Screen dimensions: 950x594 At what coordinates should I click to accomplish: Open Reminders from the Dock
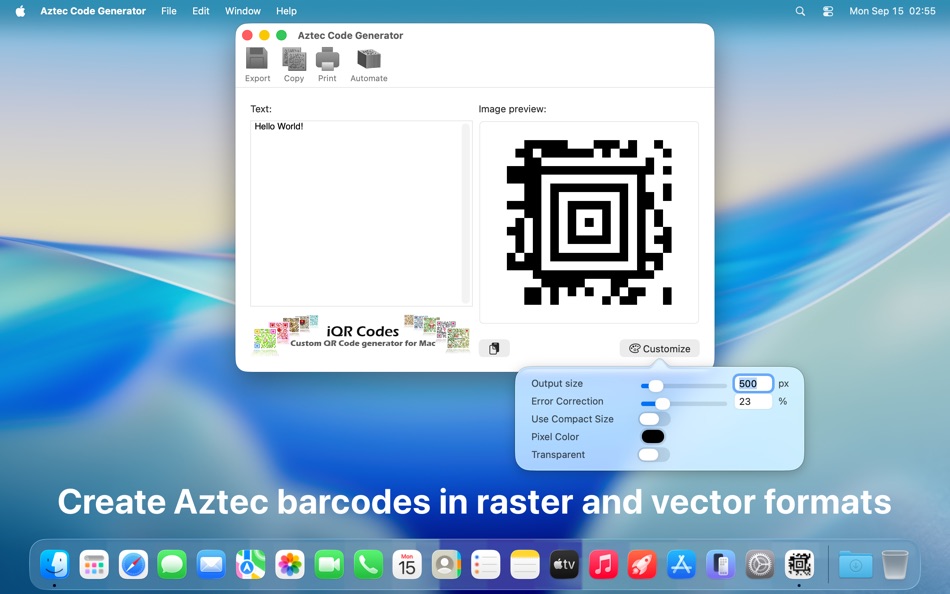(x=485, y=565)
